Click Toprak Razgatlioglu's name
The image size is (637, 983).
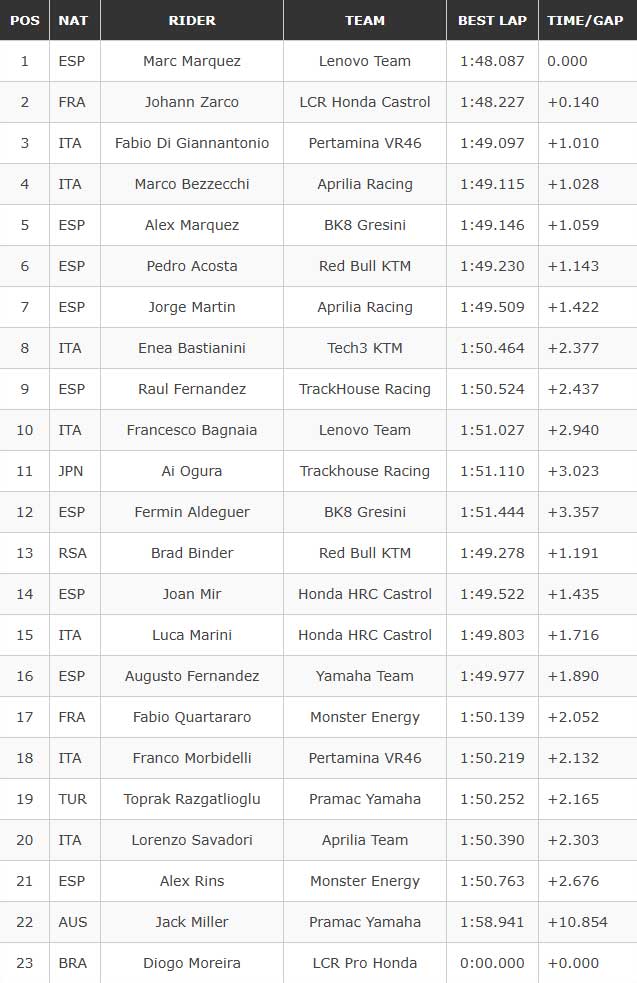(191, 799)
